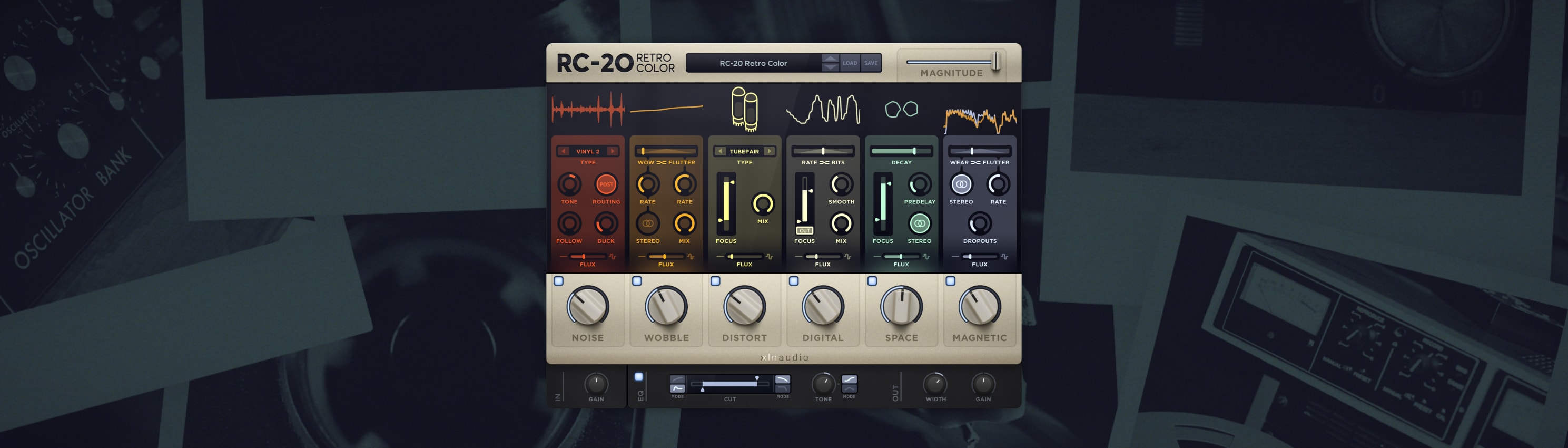Click the Wobble Stereo linked-circles knob
The image size is (1568, 448).
coord(648,223)
